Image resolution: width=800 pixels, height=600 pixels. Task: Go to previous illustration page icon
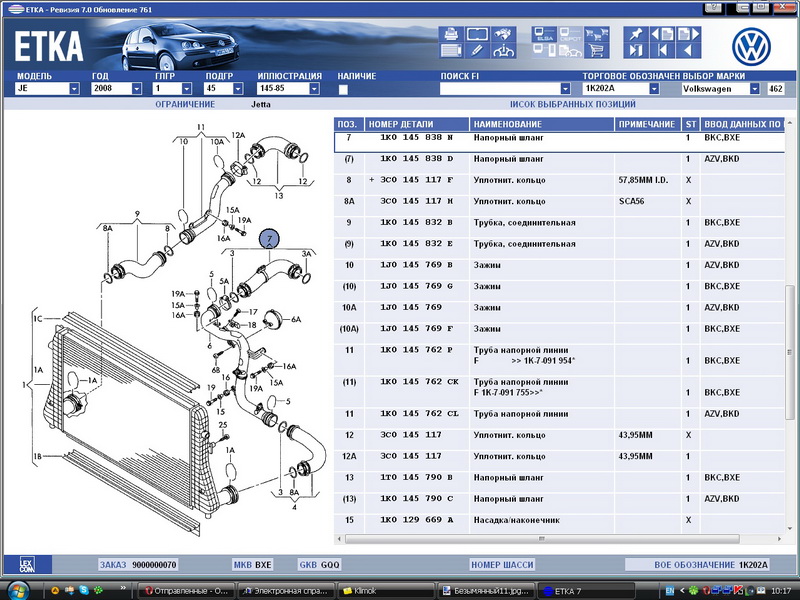[662, 35]
